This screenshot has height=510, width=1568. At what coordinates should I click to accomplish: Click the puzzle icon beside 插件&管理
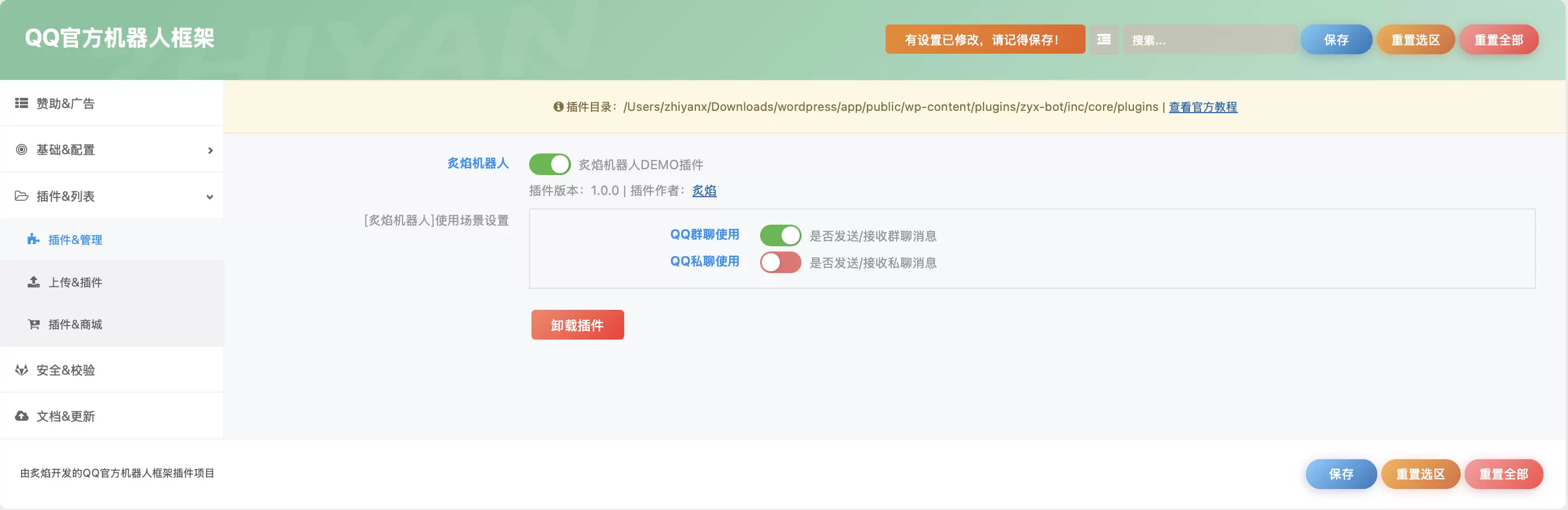(33, 240)
